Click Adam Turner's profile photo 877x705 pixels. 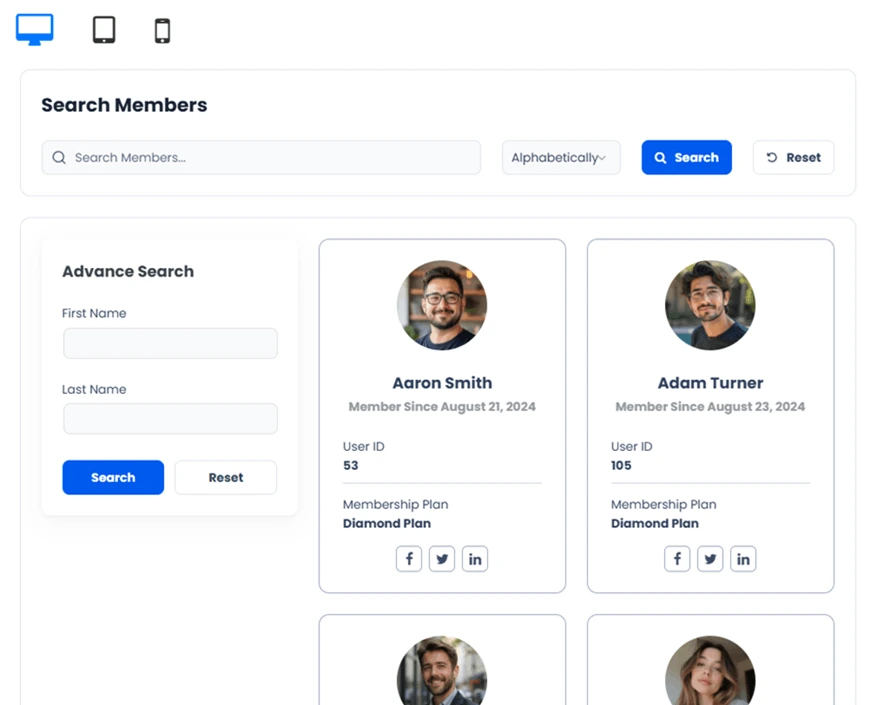click(x=710, y=305)
